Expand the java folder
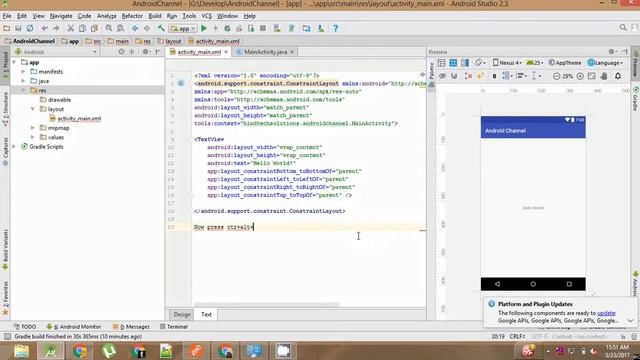The image size is (640, 360). pyautogui.click(x=23, y=81)
